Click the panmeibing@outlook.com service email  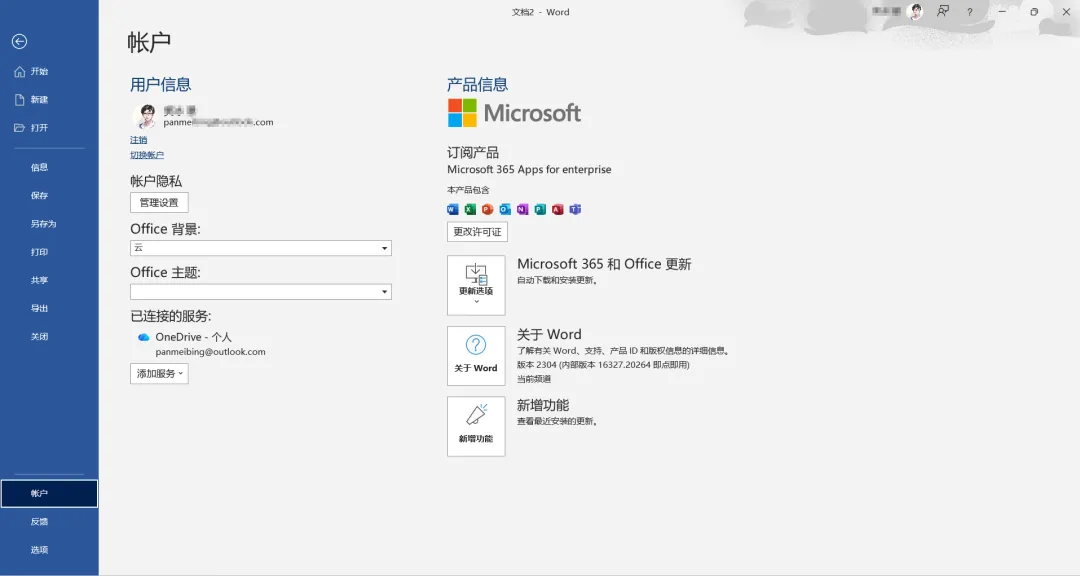(210, 352)
